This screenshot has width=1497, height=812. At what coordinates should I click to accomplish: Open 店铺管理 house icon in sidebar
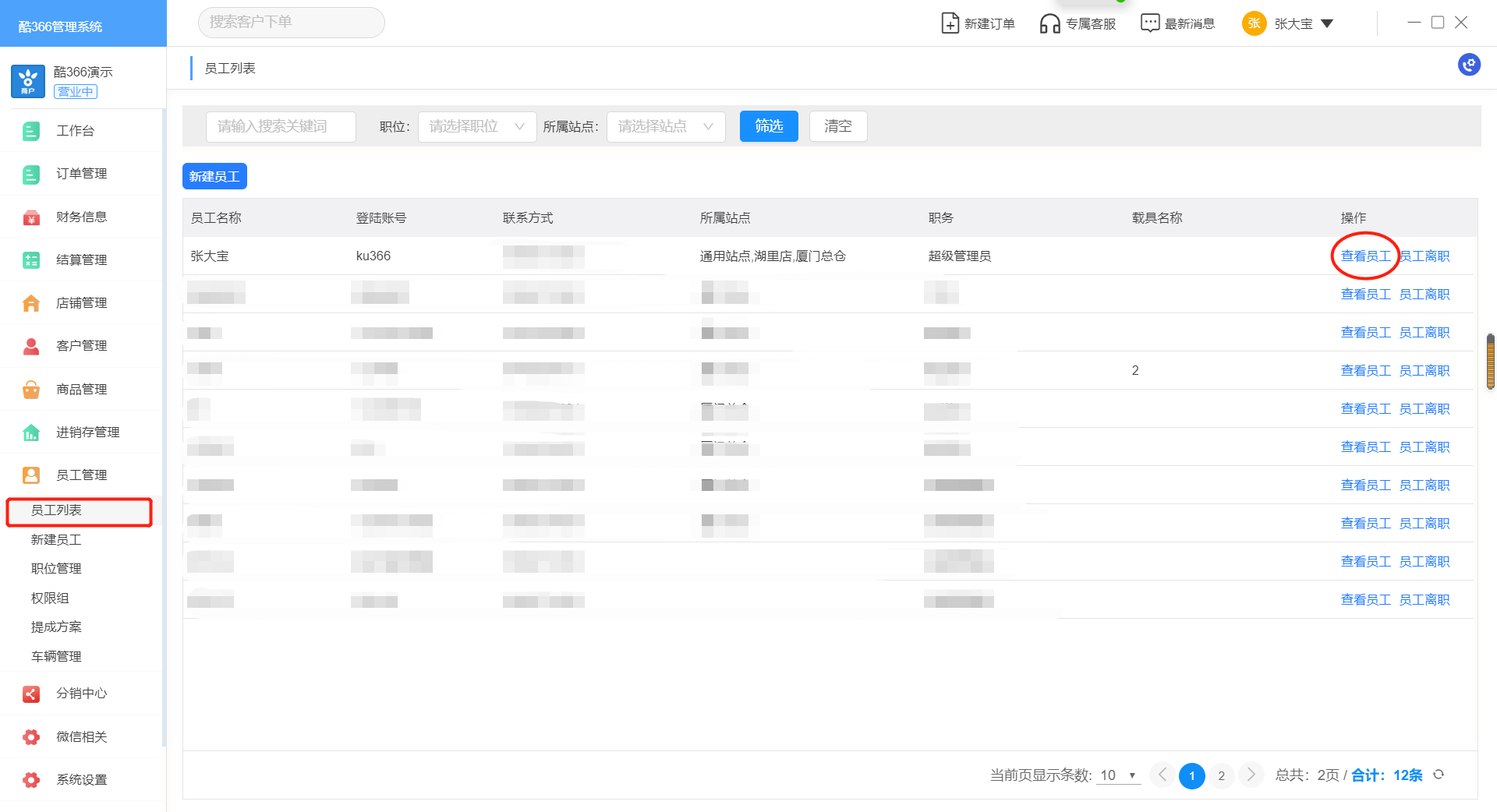point(31,303)
